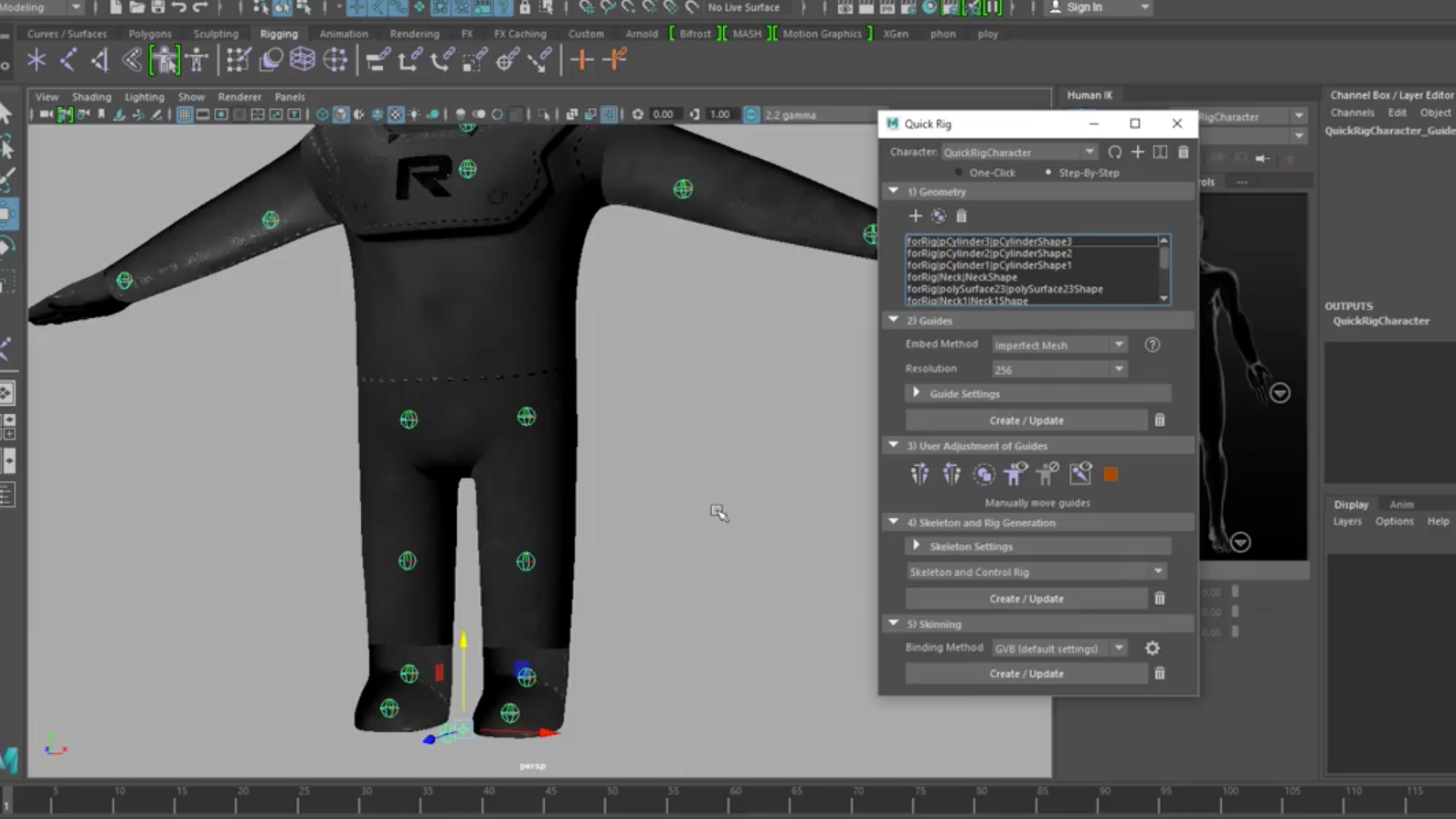This screenshot has width=1456, height=819.
Task: Click the Show All Guides icon
Action: click(x=1015, y=473)
